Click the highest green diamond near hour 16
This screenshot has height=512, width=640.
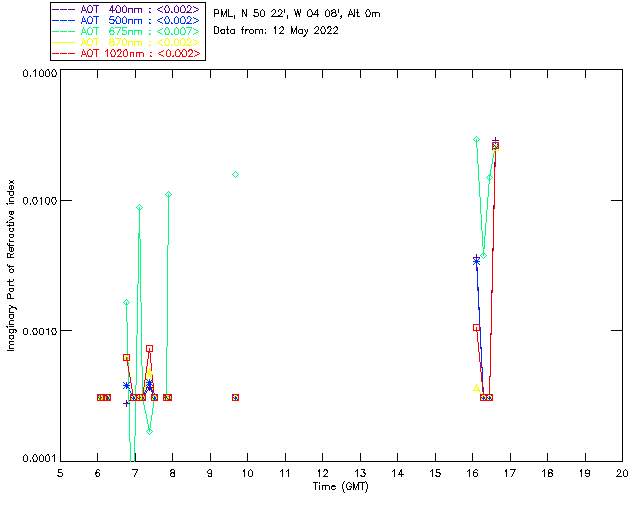476,140
